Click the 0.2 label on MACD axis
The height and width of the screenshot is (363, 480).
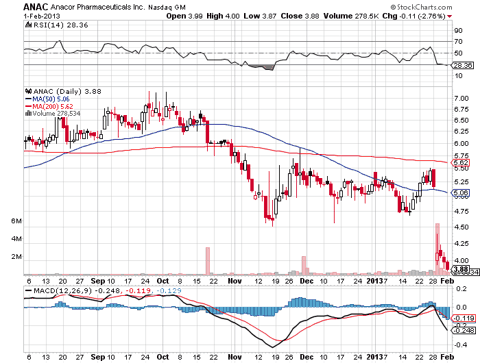[x=462, y=289]
